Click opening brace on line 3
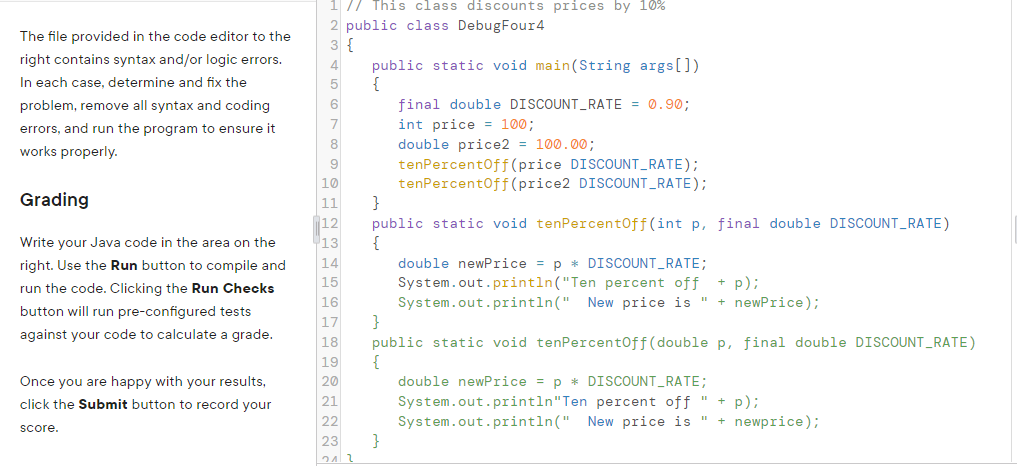The width and height of the screenshot is (1017, 466). tap(350, 46)
